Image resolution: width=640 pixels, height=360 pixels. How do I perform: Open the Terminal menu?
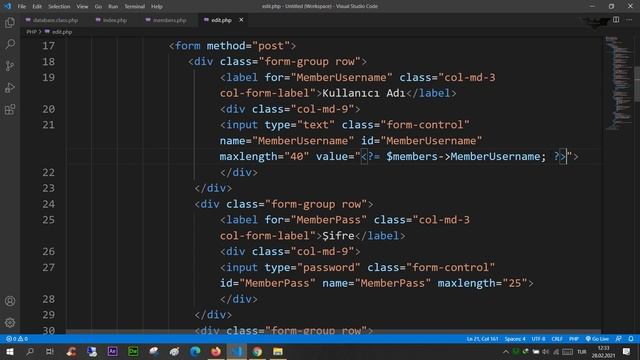[135, 7]
